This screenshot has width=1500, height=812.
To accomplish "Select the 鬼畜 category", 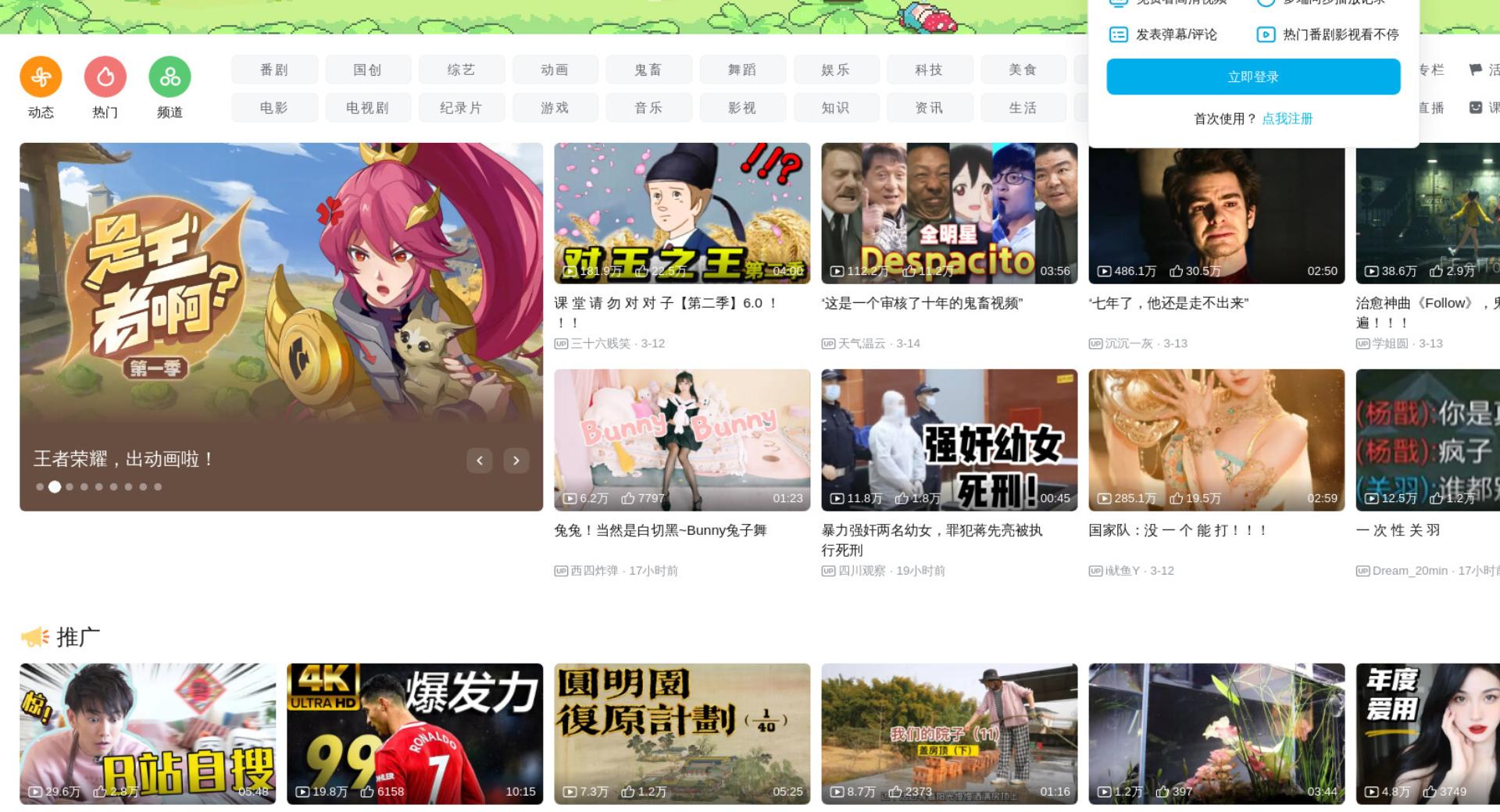I will tap(648, 69).
